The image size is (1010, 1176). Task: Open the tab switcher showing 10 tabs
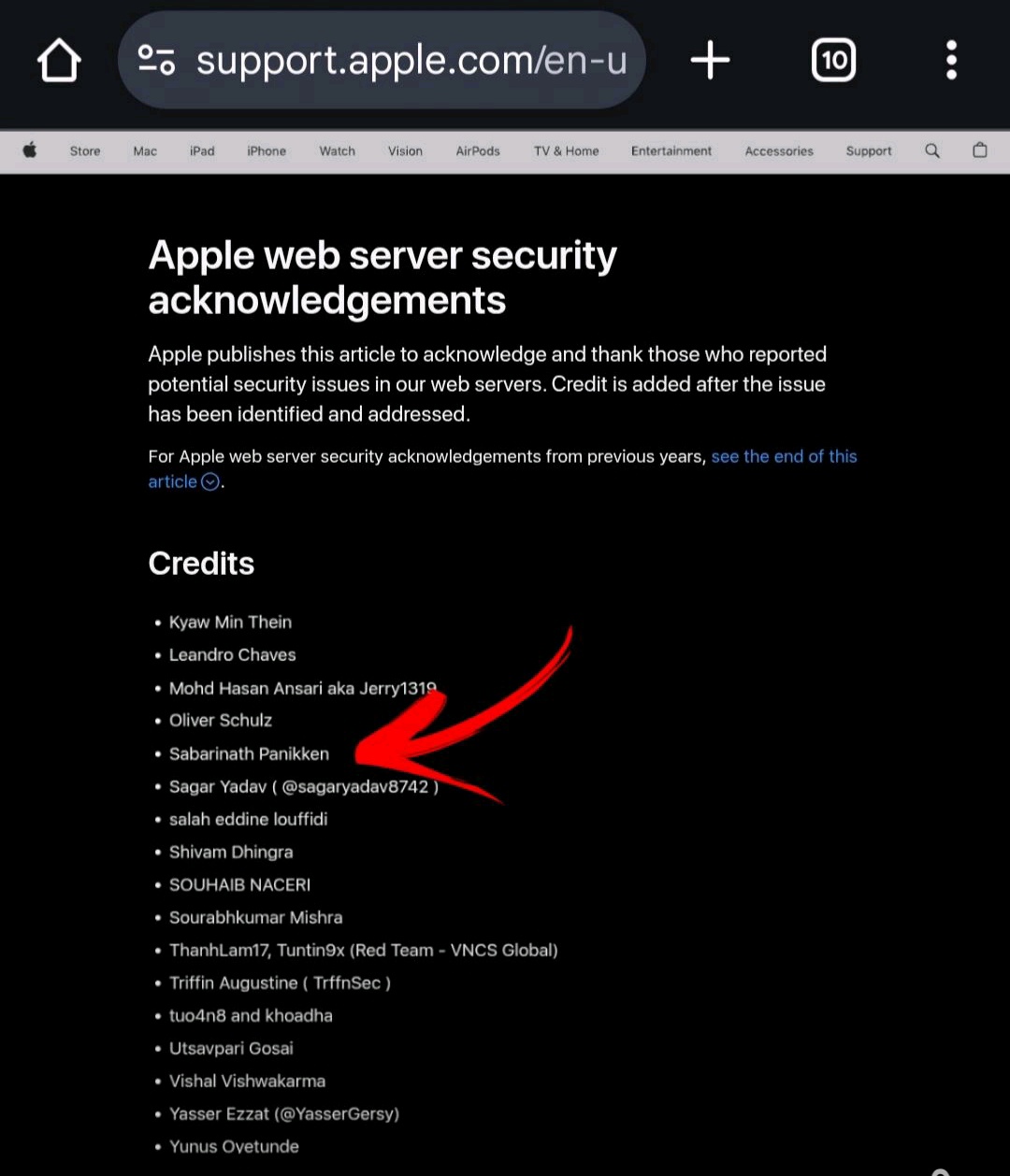pos(833,62)
